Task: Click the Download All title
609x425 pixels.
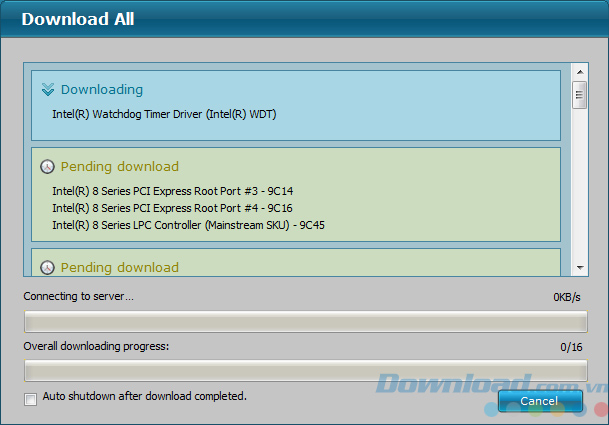Action: (x=78, y=19)
